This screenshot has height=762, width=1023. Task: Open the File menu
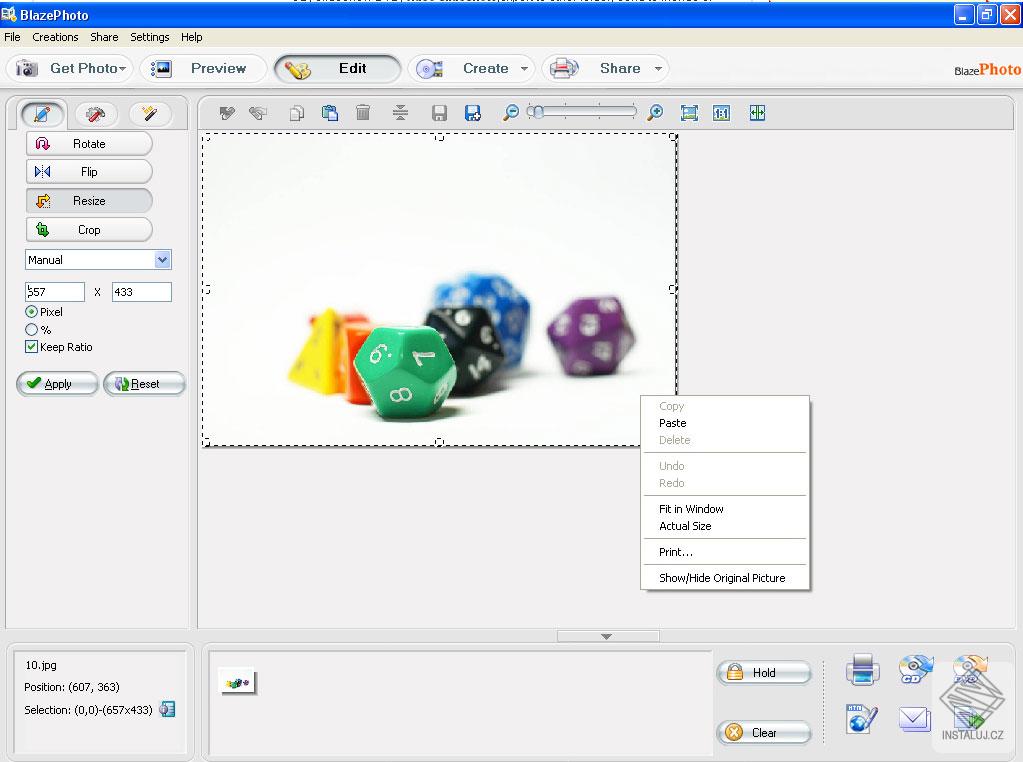[12, 37]
